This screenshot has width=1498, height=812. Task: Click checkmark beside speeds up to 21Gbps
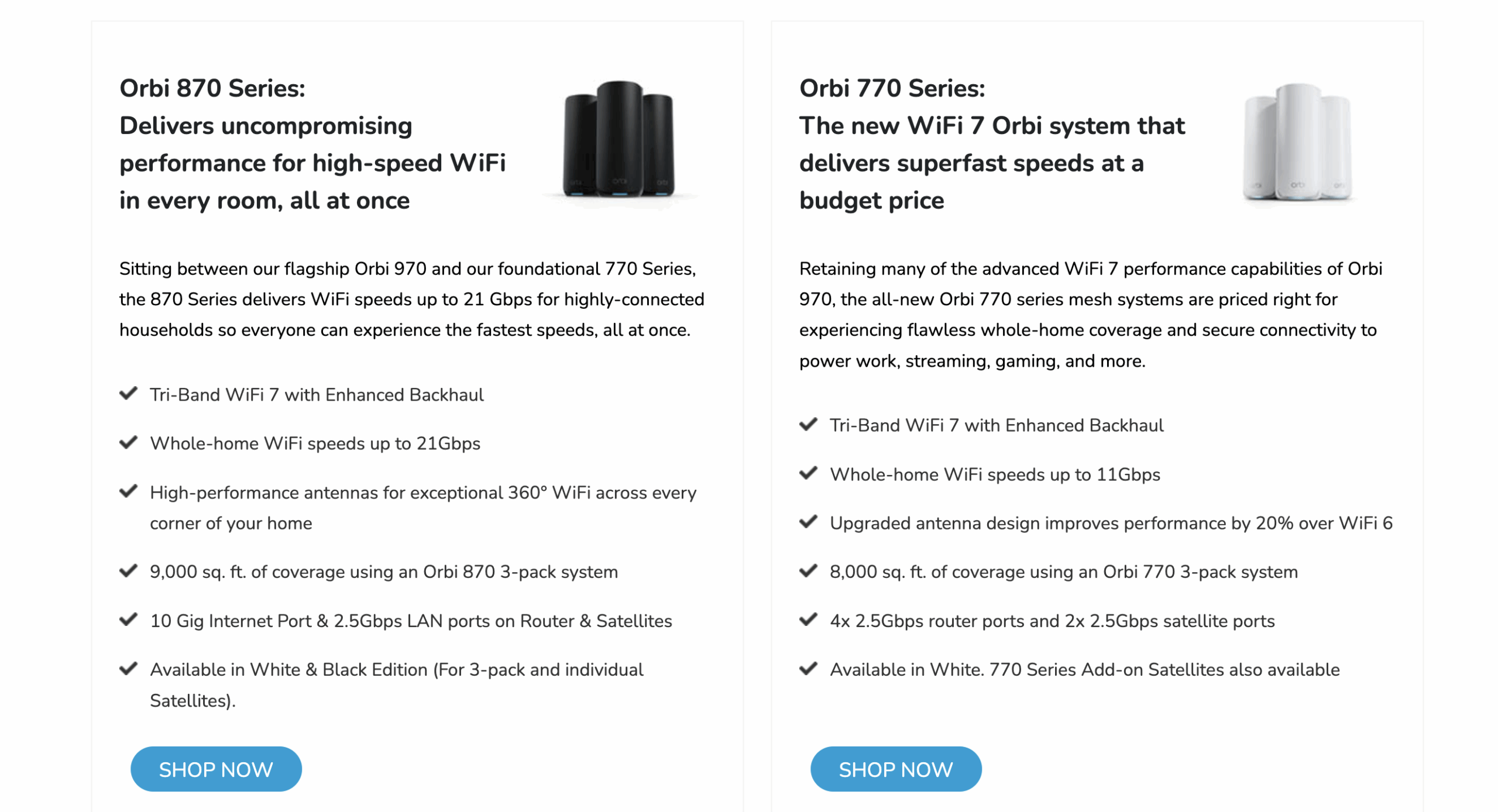(x=128, y=442)
